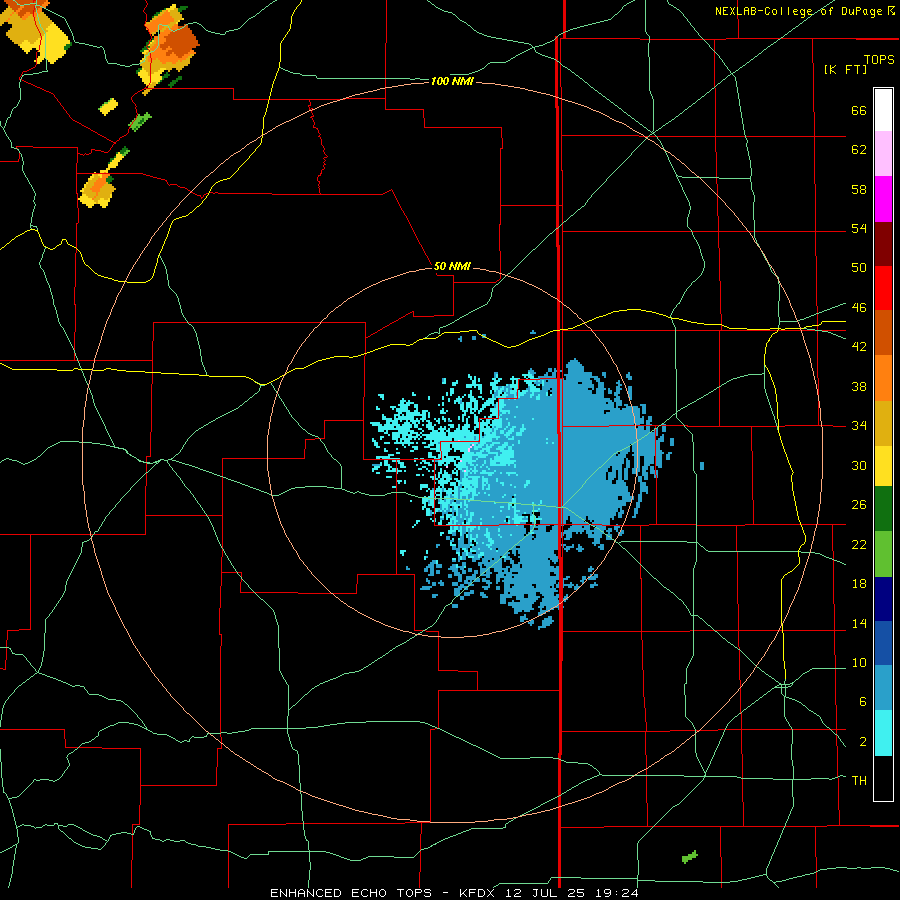Click the 34 value on the legend
The height and width of the screenshot is (900, 900).
[x=859, y=426]
